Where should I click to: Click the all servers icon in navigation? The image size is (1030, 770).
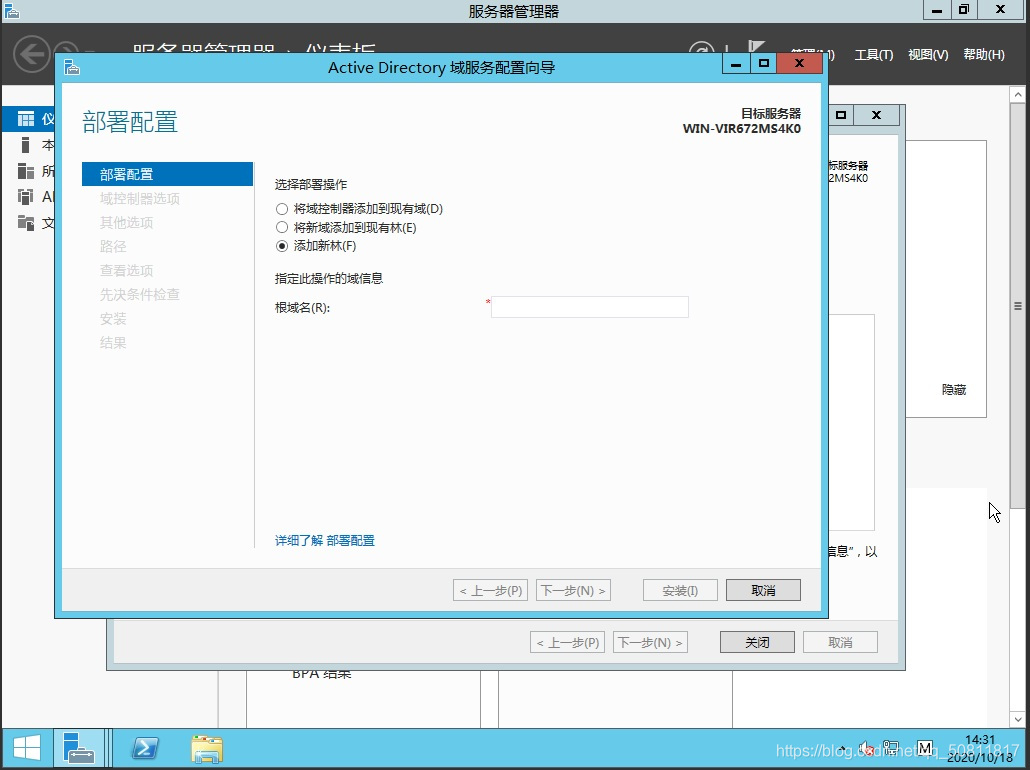click(x=26, y=171)
